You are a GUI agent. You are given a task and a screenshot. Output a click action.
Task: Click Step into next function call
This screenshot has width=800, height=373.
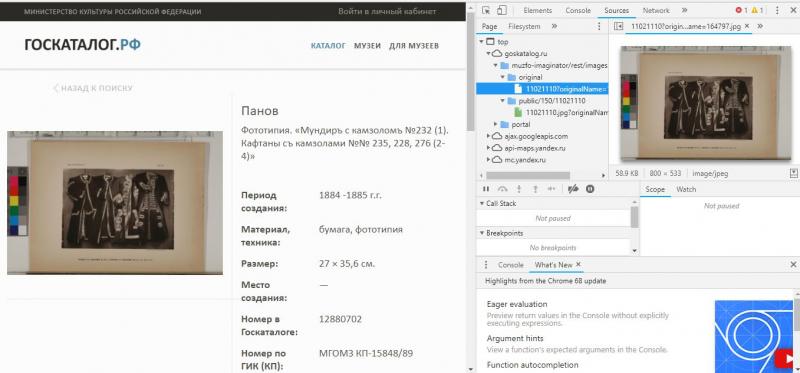click(519, 189)
